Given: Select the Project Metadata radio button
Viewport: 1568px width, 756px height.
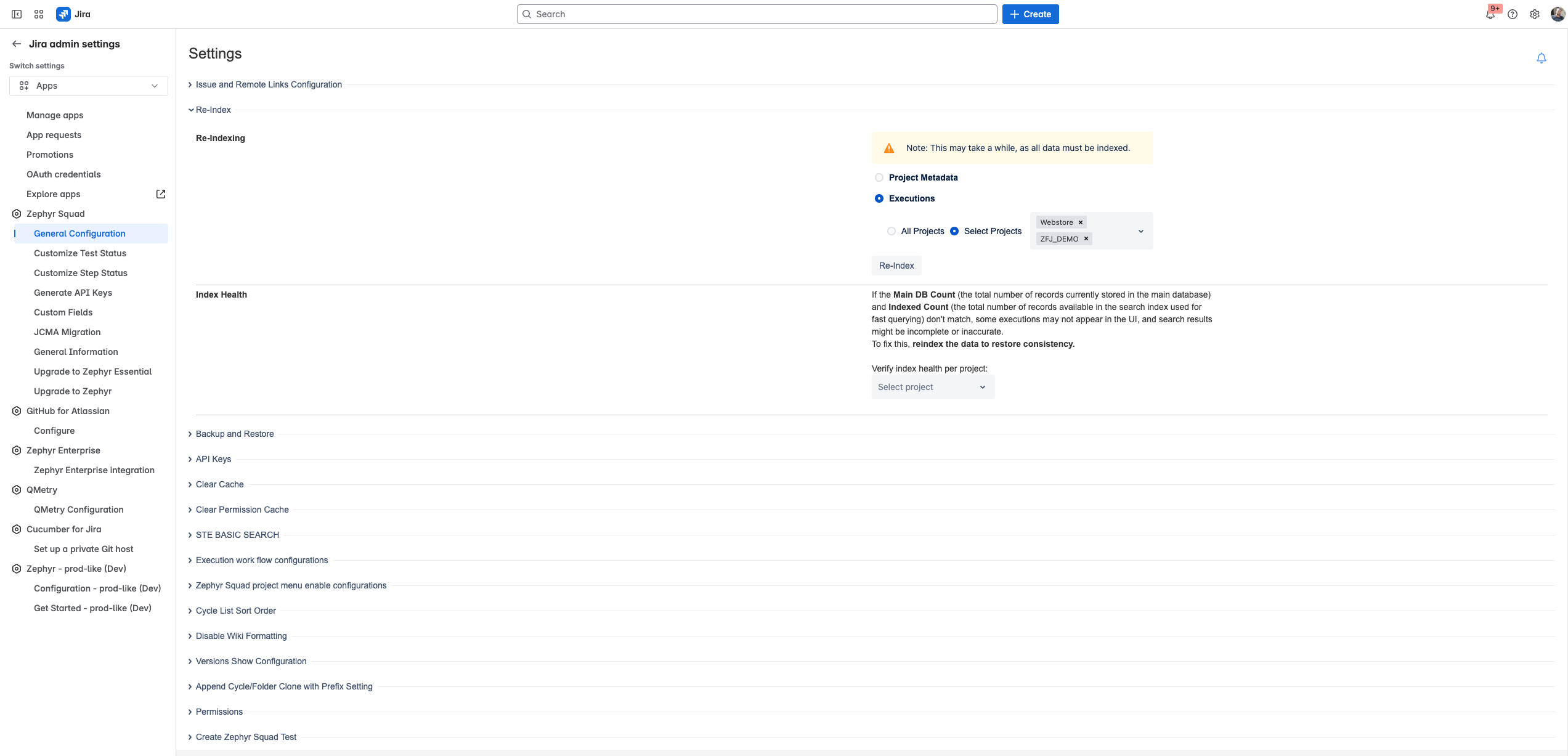Looking at the screenshot, I should [879, 177].
